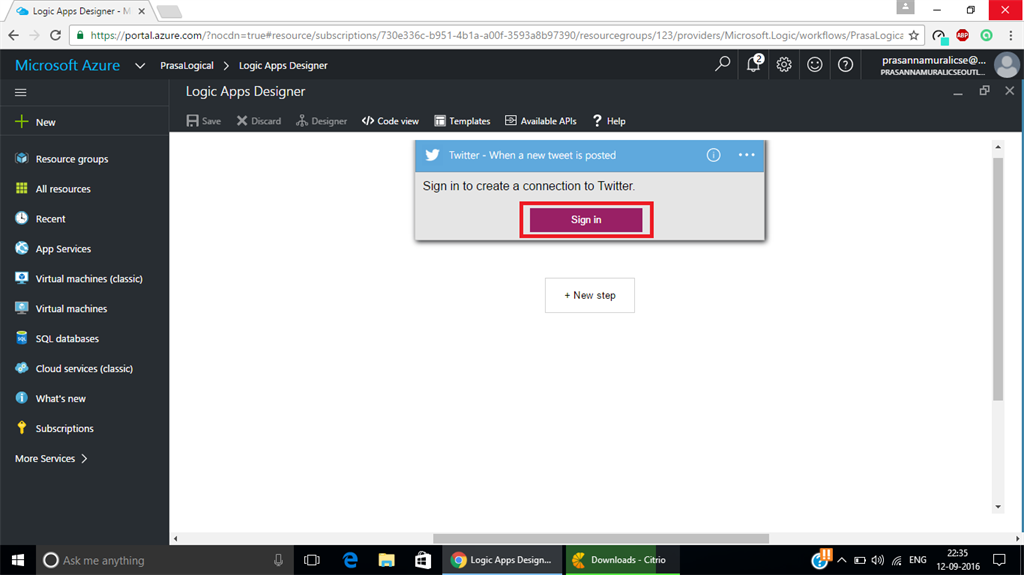Bookmark the page with the star icon
This screenshot has width=1024, height=575.
click(914, 35)
